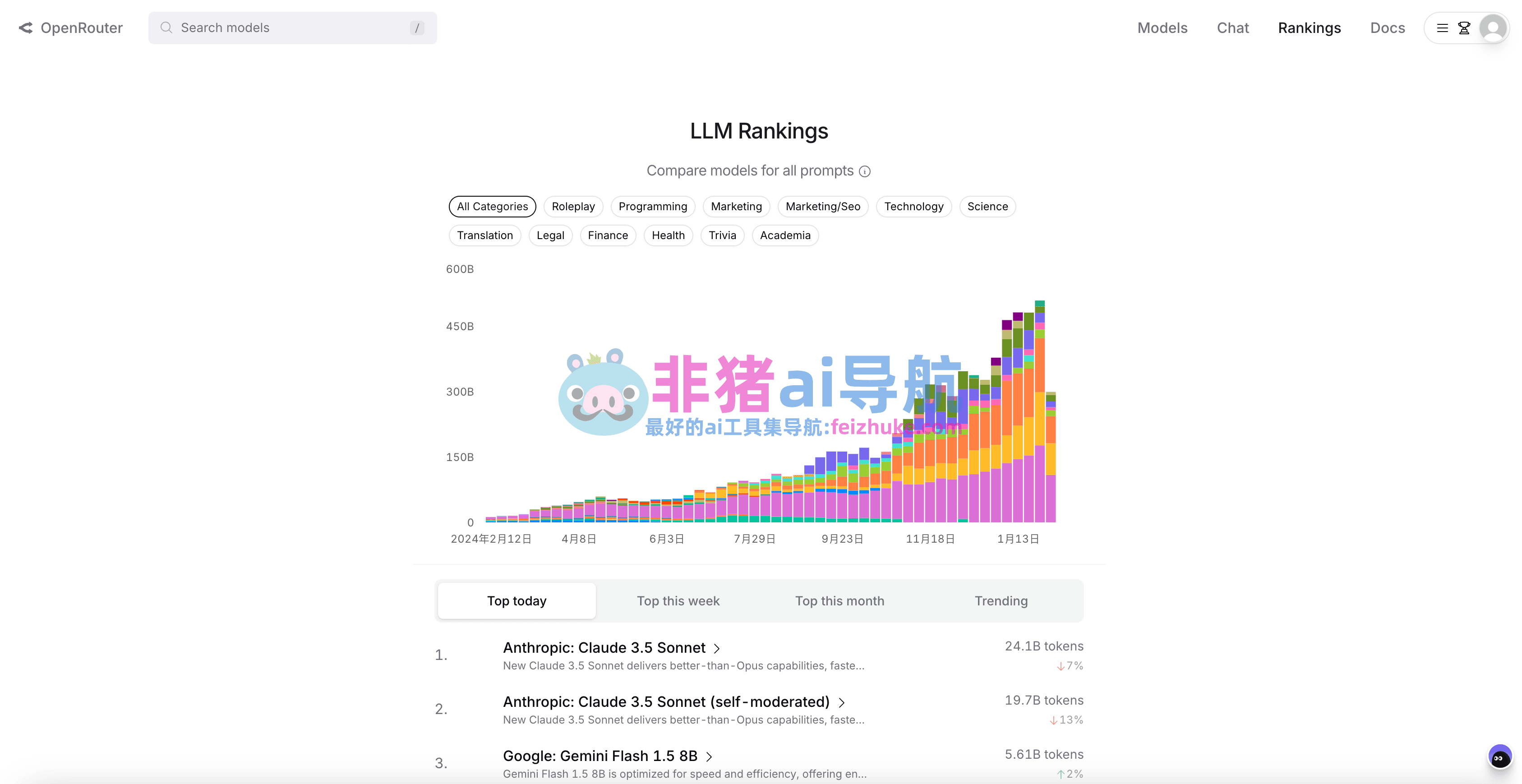Image resolution: width=1522 pixels, height=784 pixels.
Task: Open the hamburger menu icon
Action: [x=1442, y=28]
